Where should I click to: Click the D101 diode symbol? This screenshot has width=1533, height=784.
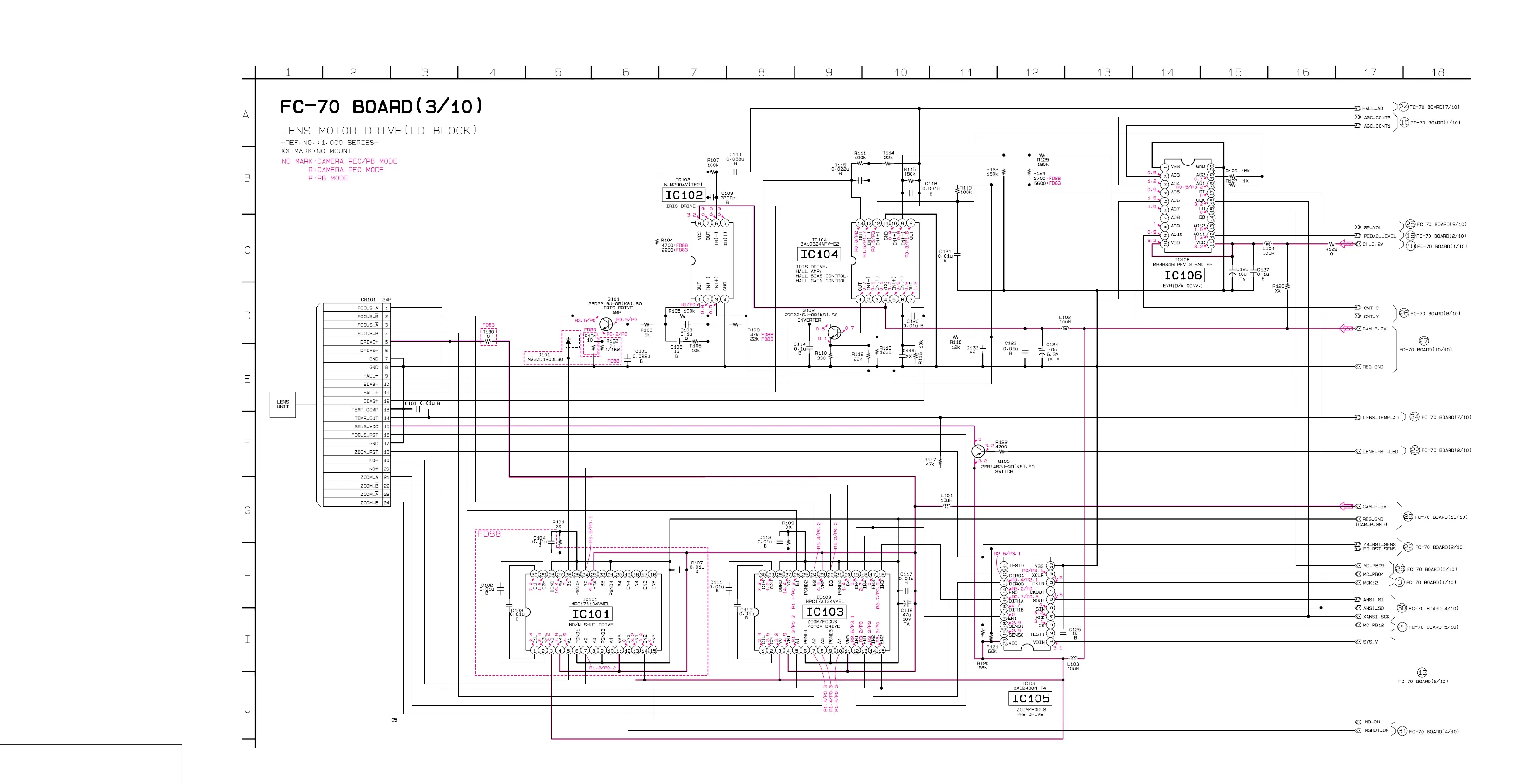coord(568,342)
